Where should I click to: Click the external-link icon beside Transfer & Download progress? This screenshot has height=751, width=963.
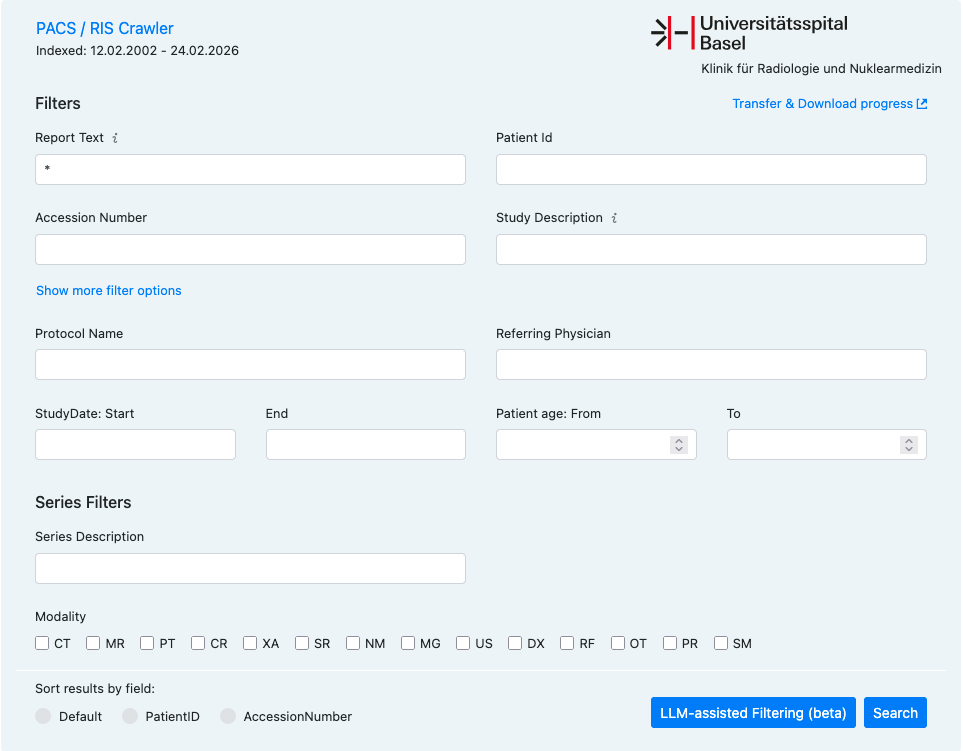921,103
